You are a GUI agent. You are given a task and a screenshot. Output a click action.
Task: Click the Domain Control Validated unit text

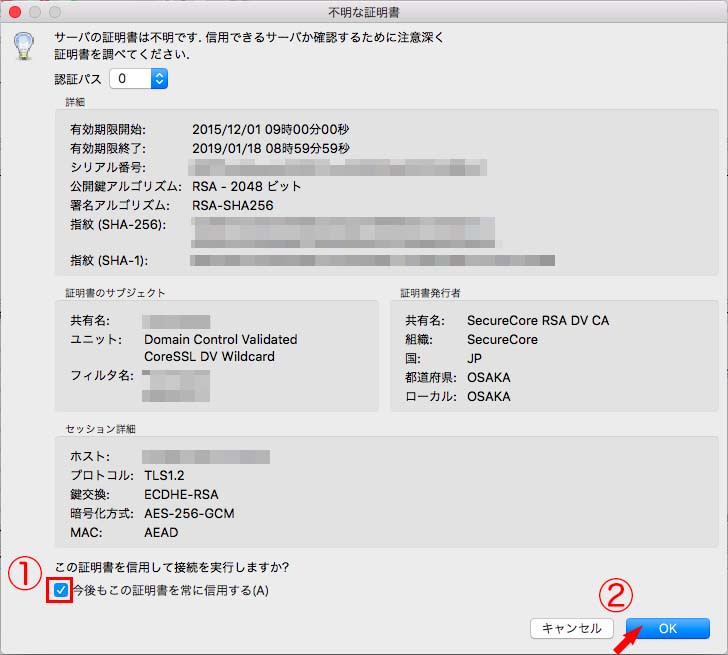click(221, 339)
